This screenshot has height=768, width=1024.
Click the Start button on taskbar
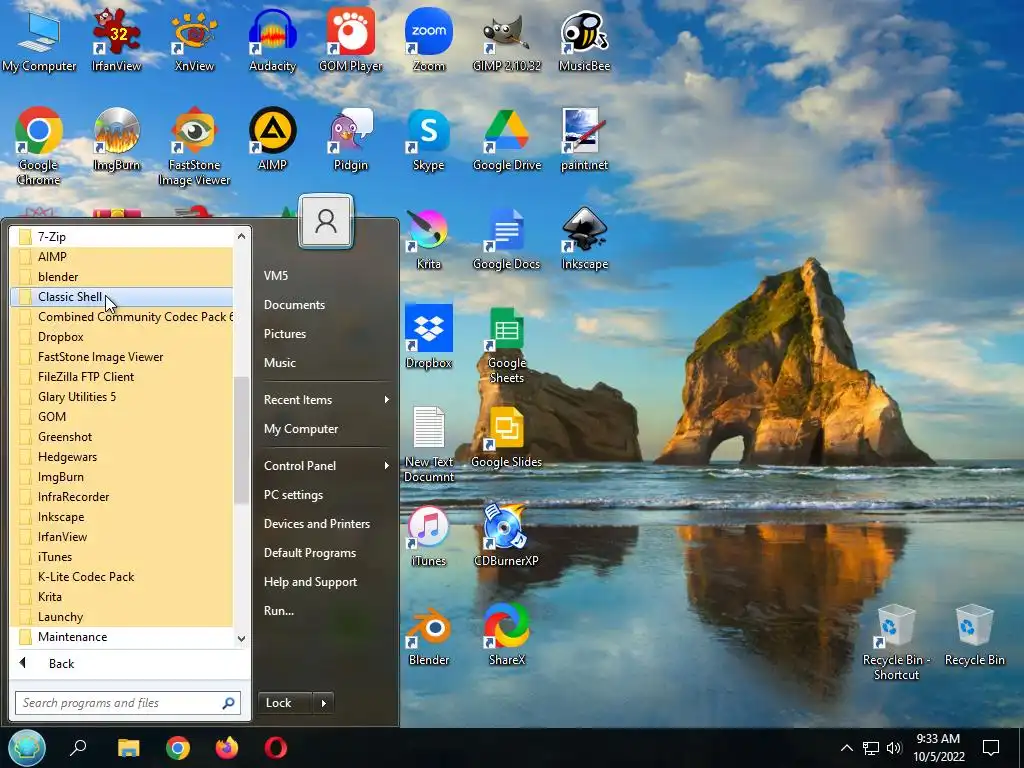click(x=27, y=748)
